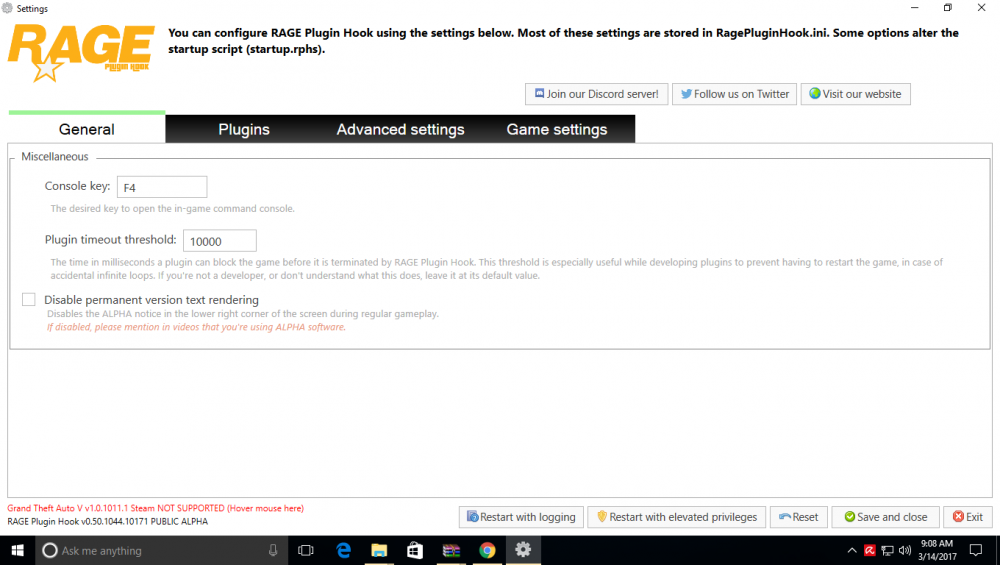The image size is (1000, 565).
Task: Open the Windows Start menu
Action: [x=17, y=550]
